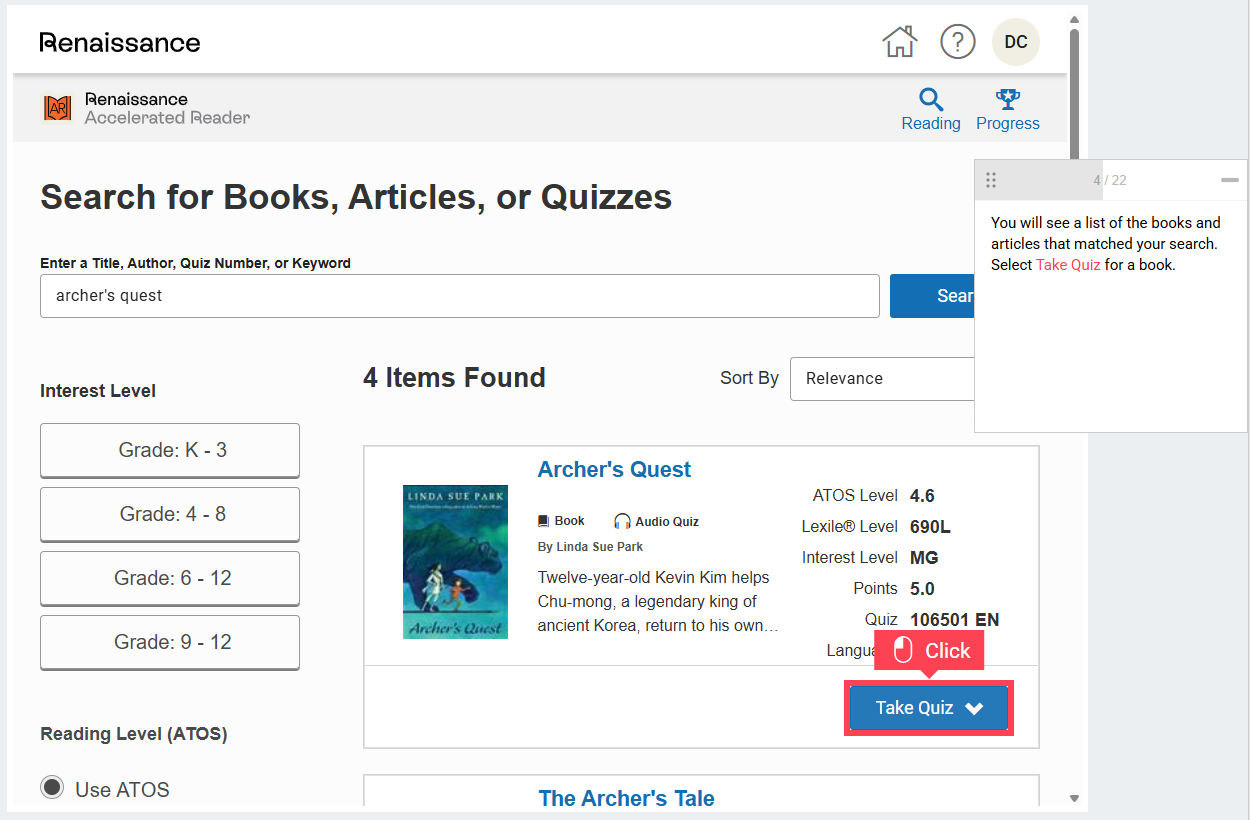The image size is (1250, 820).
Task: Click the Audio Quiz headphones icon
Action: pyautogui.click(x=622, y=520)
